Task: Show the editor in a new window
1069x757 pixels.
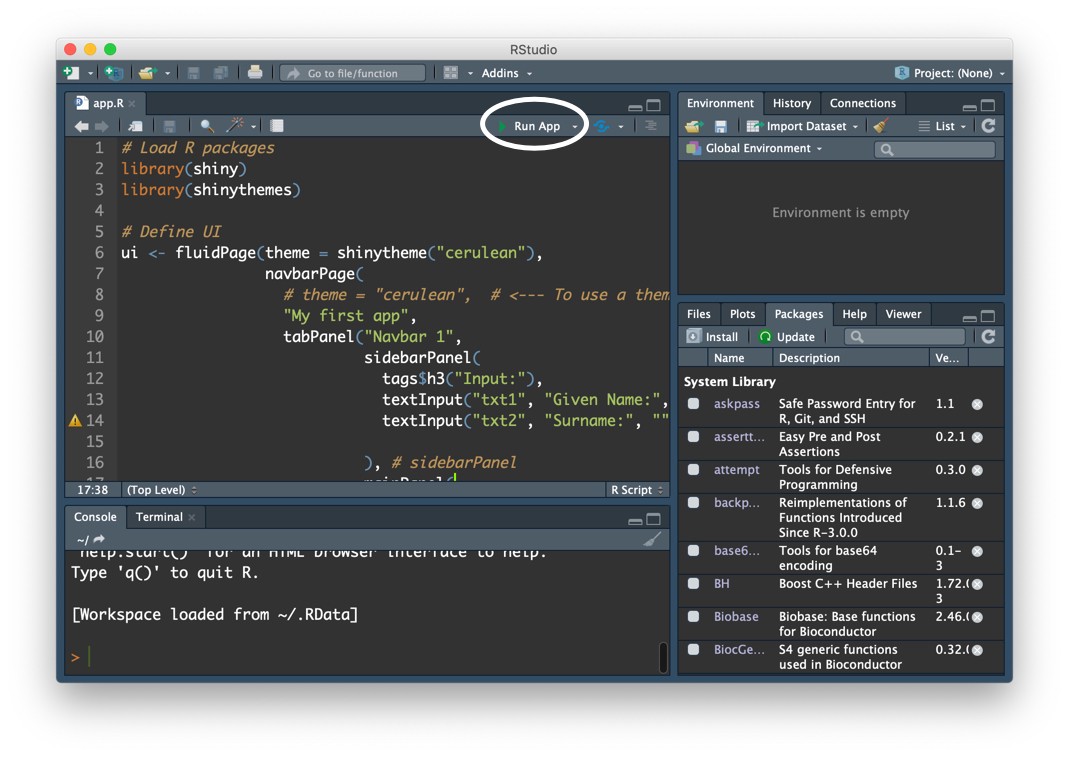Action: point(136,126)
